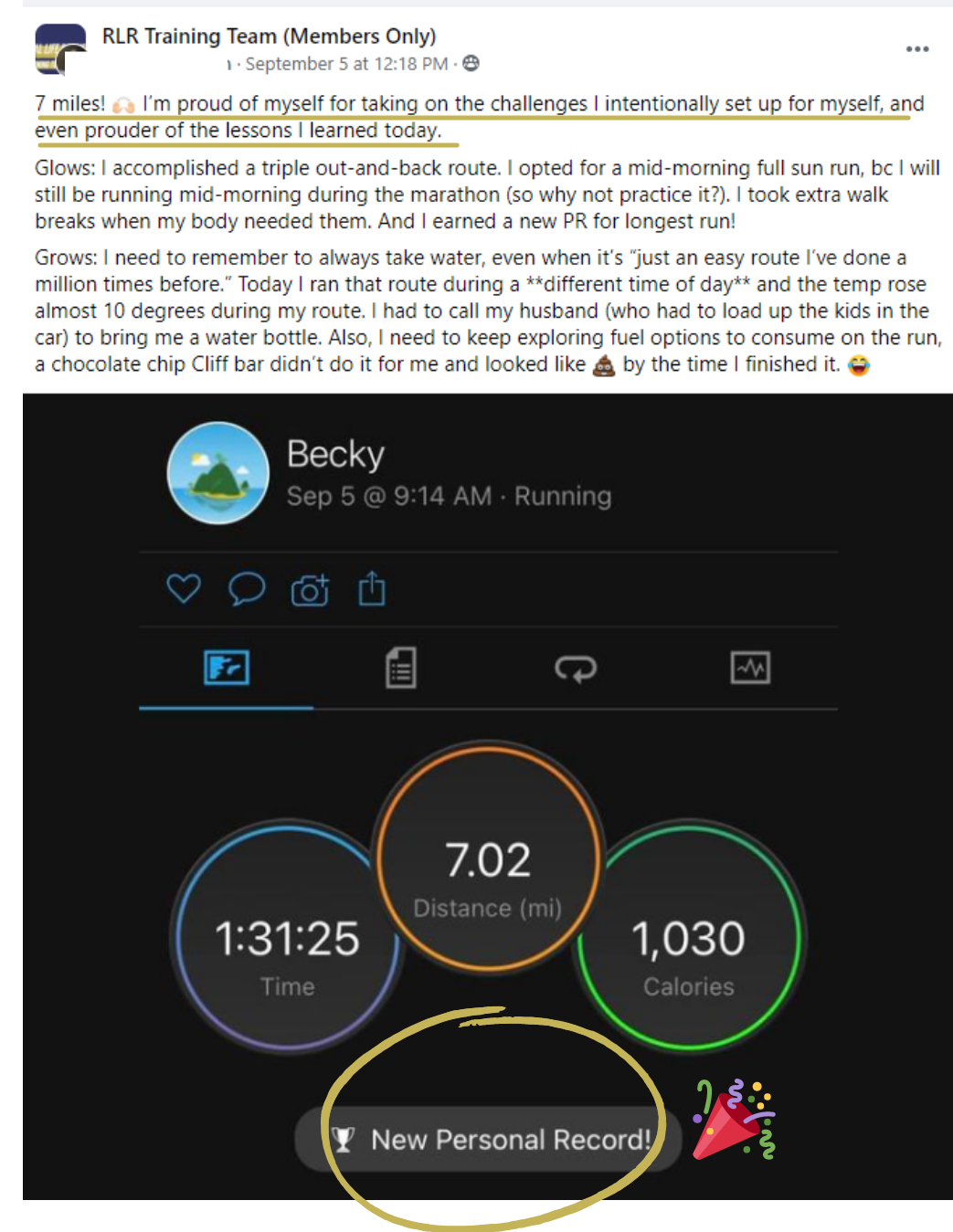Open the charts graph tab

[x=750, y=668]
